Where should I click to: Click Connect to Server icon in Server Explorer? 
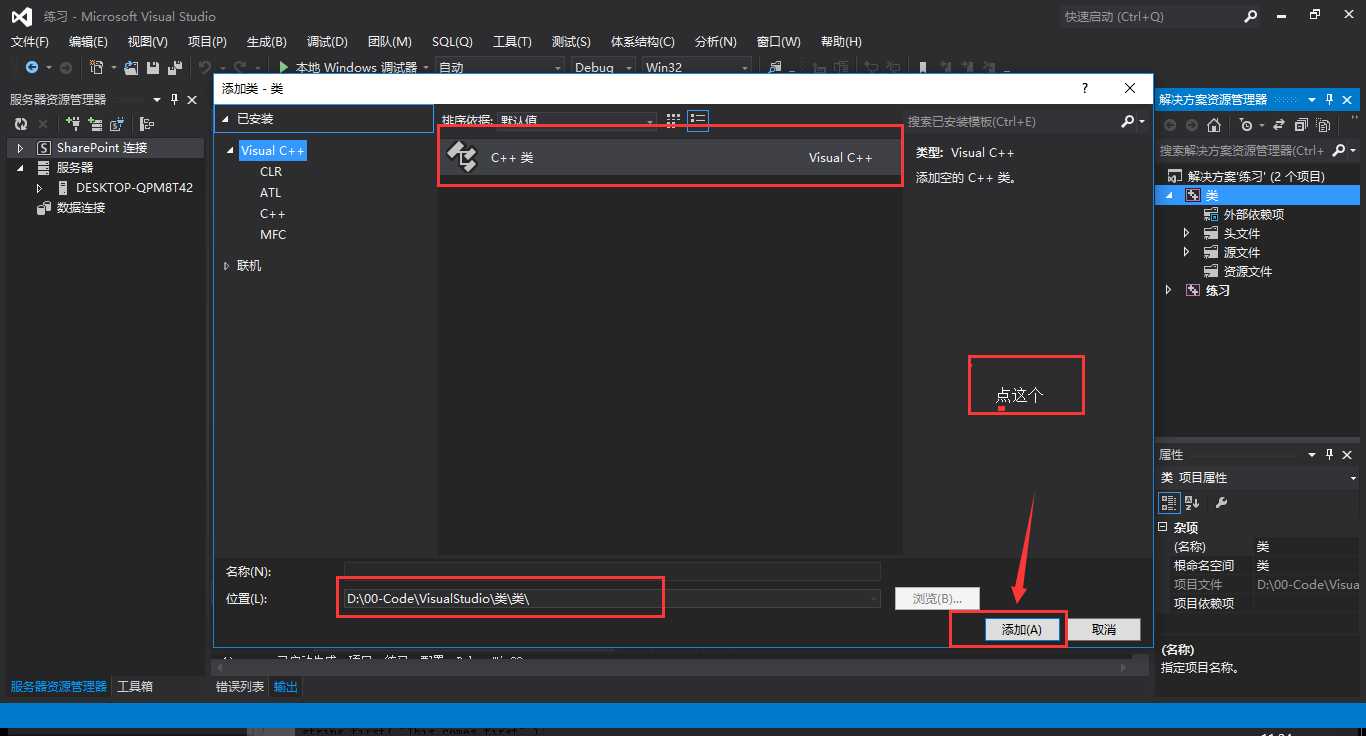click(95, 124)
